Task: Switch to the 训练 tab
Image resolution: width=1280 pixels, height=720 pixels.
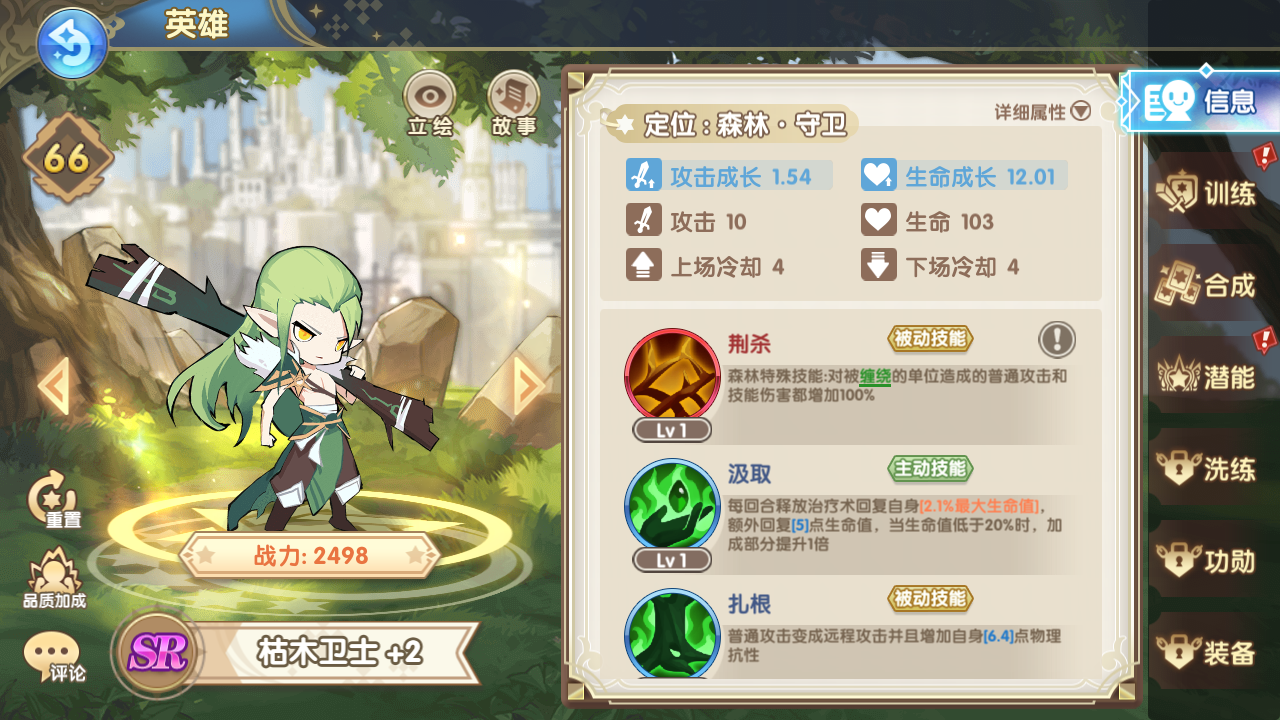Action: (x=1207, y=192)
